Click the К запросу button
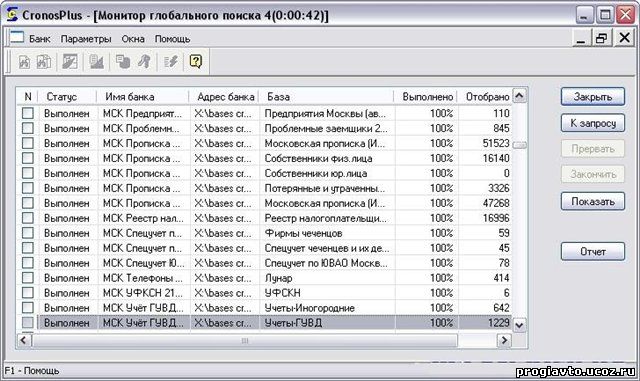Viewport: 640px width, 381px height. 593,123
